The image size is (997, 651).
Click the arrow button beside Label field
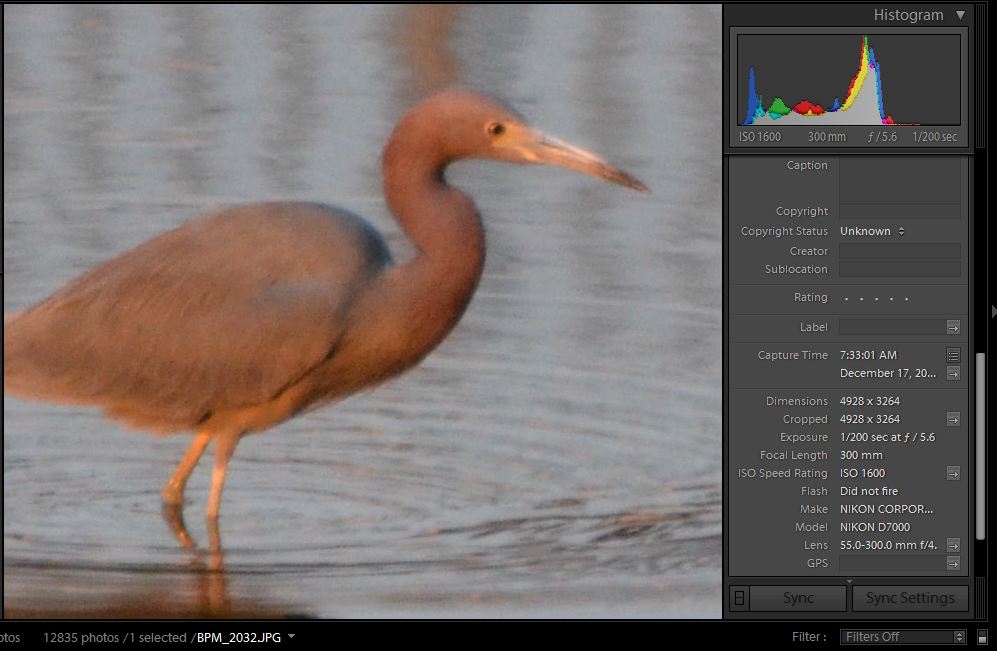click(x=953, y=327)
